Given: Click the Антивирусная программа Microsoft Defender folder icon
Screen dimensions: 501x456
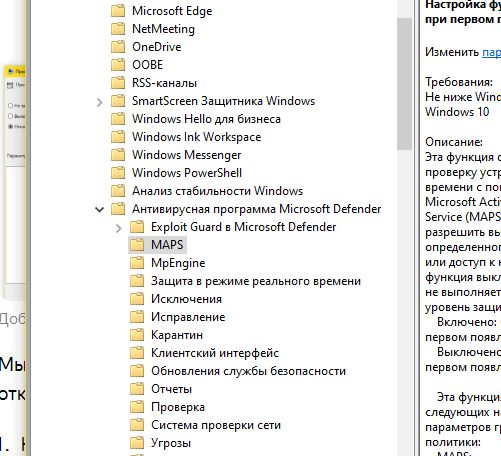Looking at the screenshot, I should (118, 209).
